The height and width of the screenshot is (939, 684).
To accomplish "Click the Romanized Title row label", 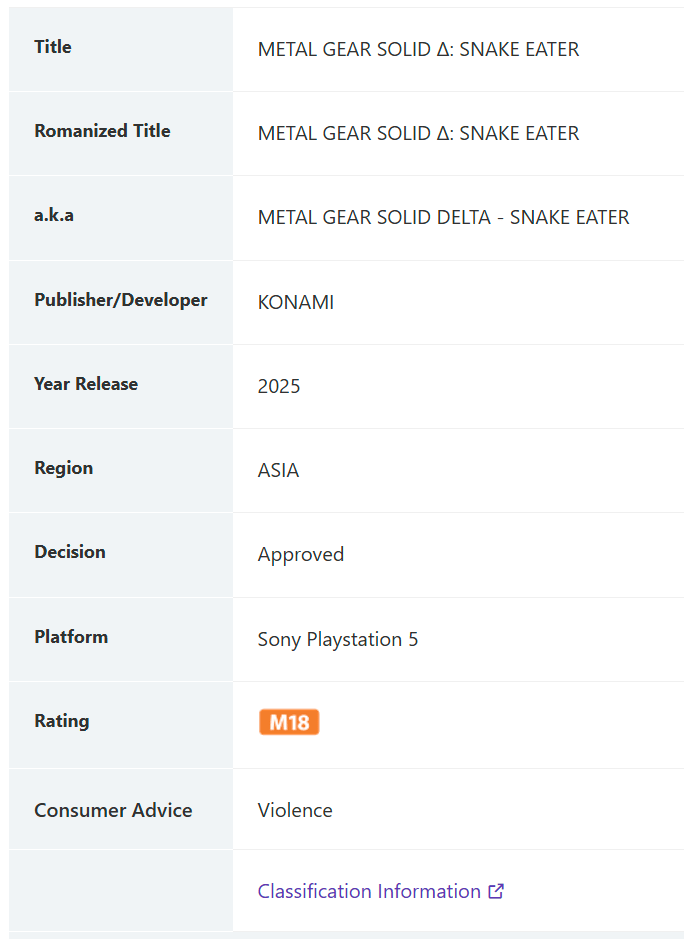I will click(102, 131).
